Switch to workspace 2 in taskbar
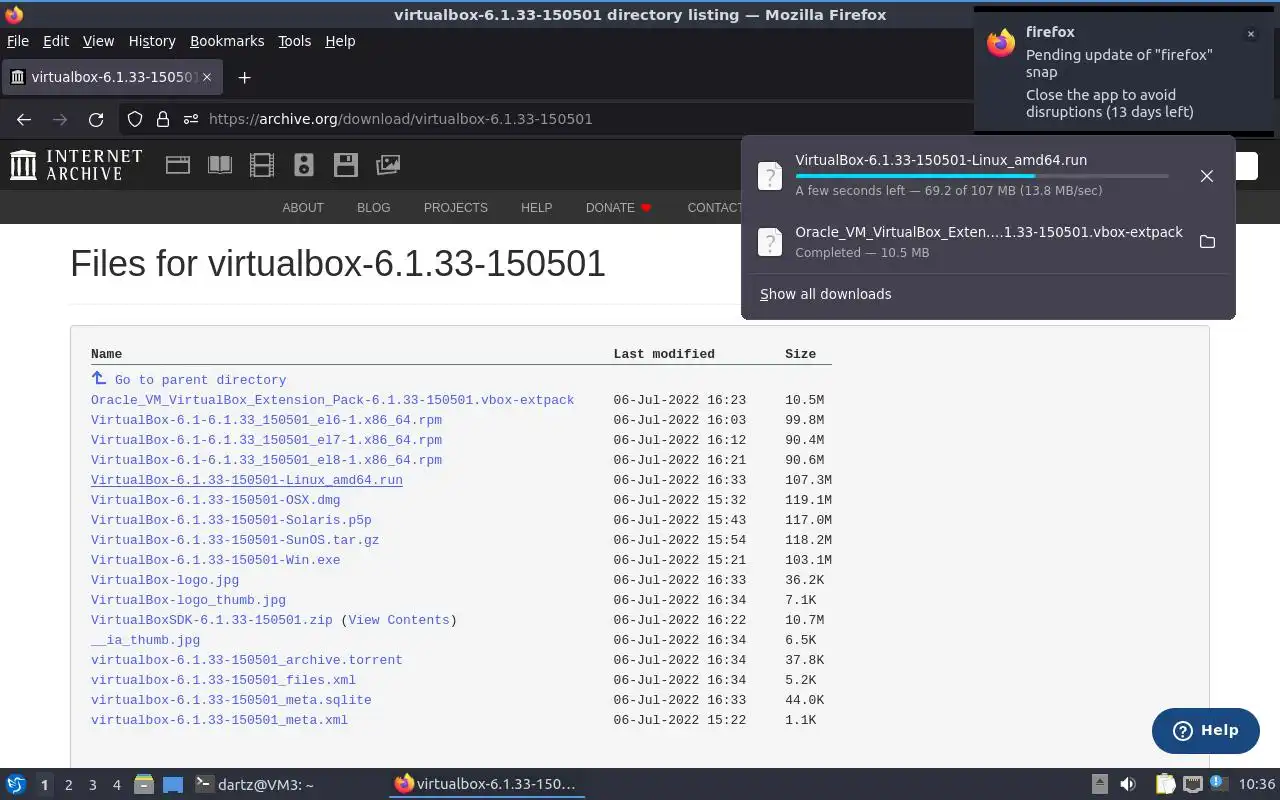The image size is (1280, 800). pos(69,785)
